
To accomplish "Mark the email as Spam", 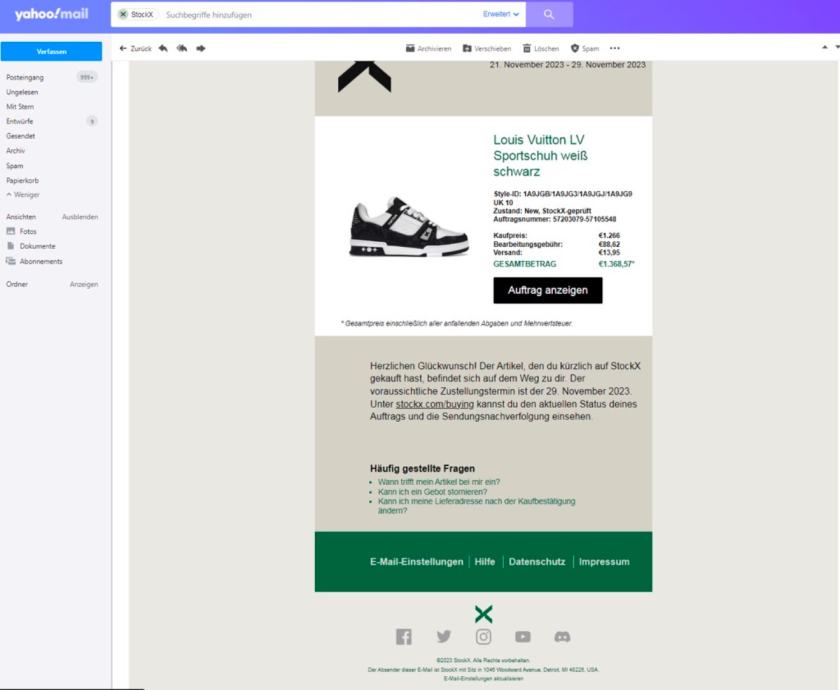I will click(585, 48).
